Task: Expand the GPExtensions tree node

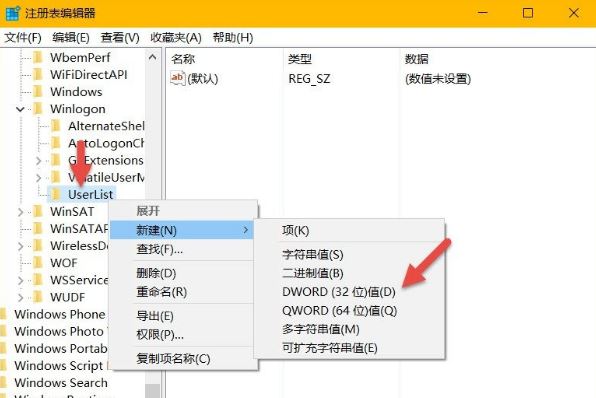Action: (x=38, y=161)
